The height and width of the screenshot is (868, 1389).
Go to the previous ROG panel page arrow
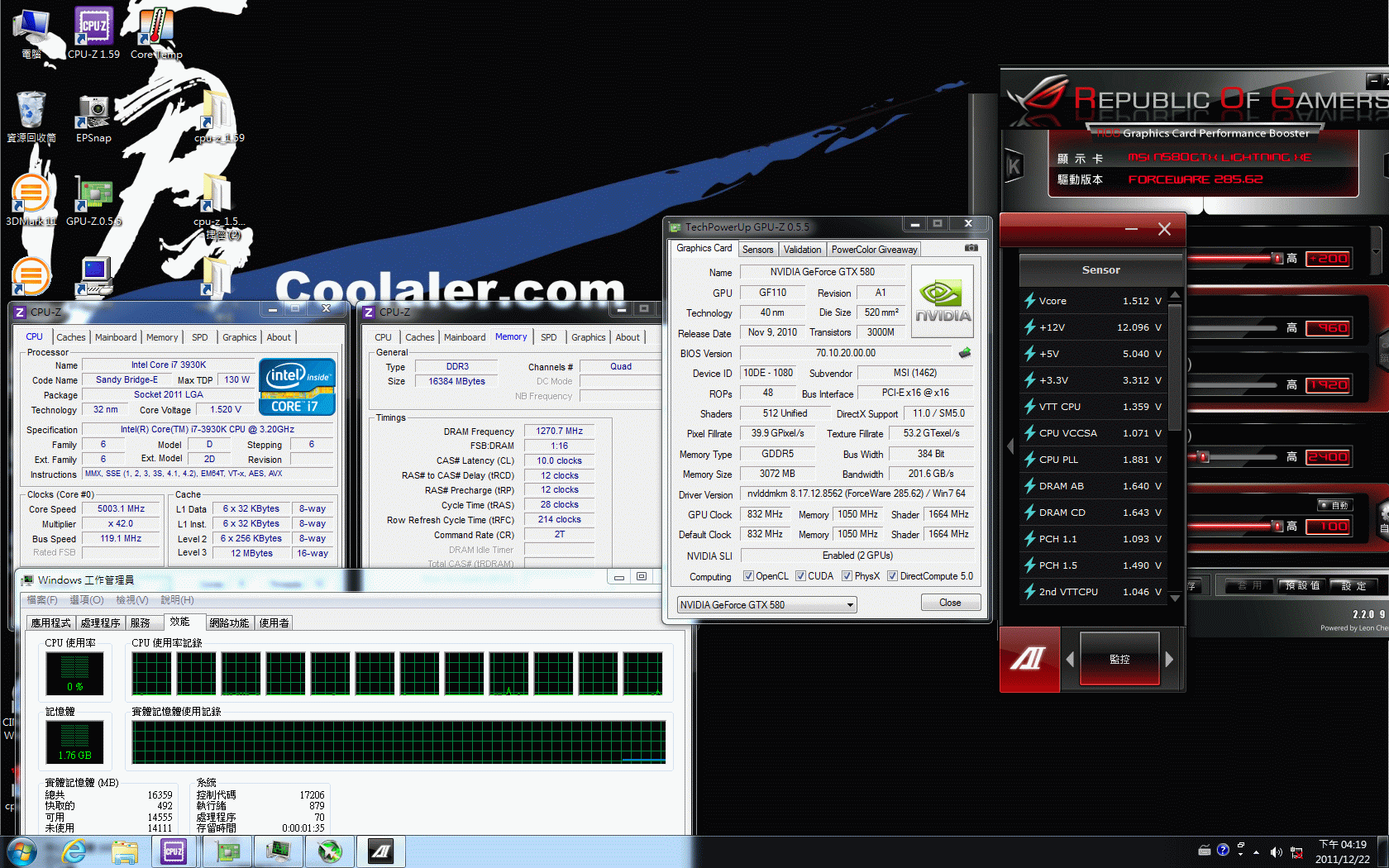pos(1070,660)
